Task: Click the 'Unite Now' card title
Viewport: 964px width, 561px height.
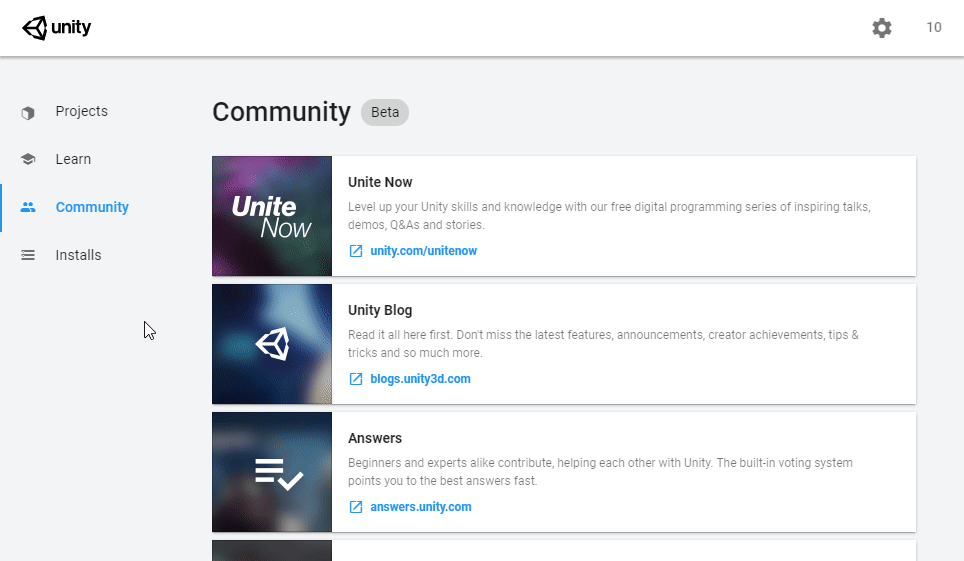Action: pyautogui.click(x=380, y=182)
